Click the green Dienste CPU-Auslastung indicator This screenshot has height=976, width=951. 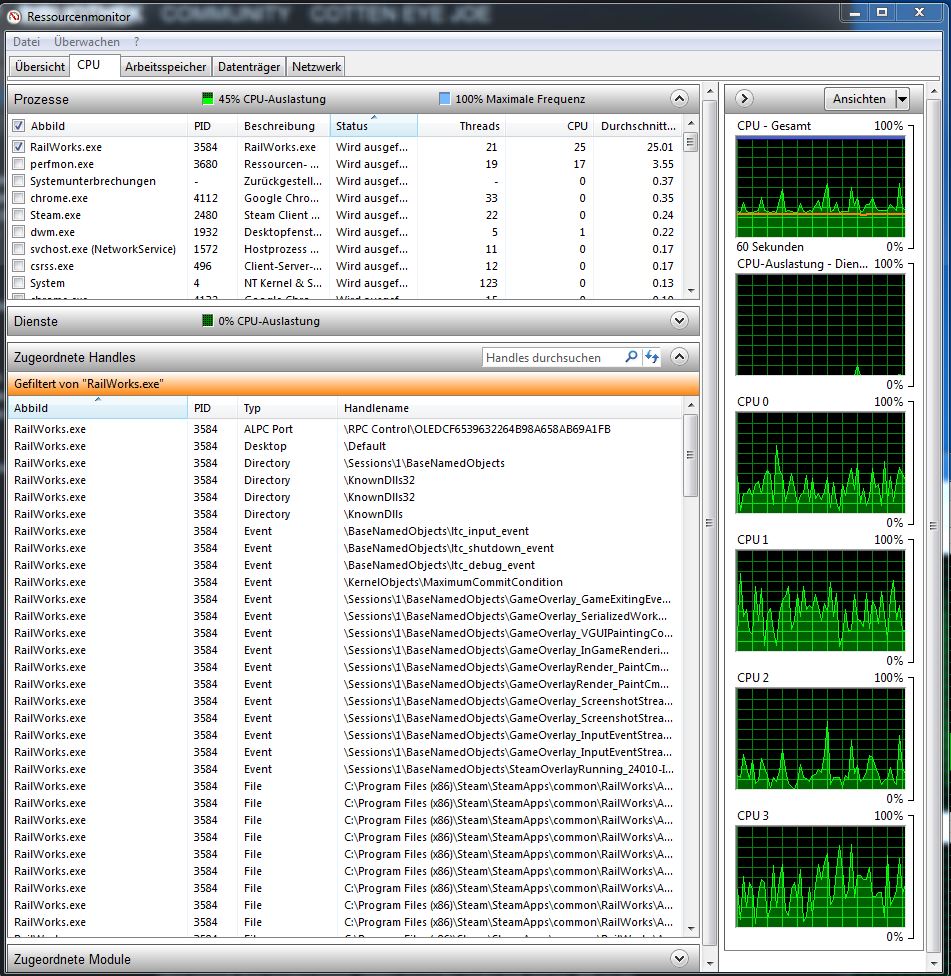pyautogui.click(x=208, y=321)
